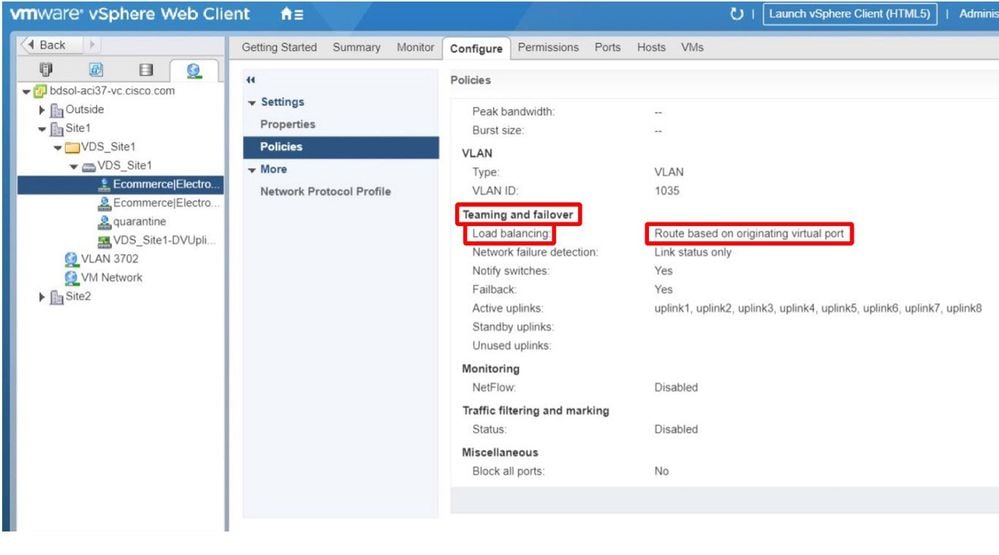Select Policies in Settings
The width and height of the screenshot is (999, 555).
tap(341, 147)
